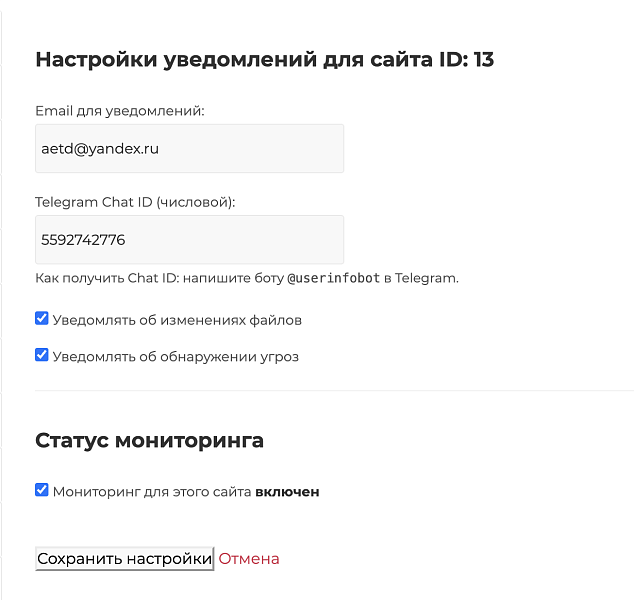Click the @userinfobot monospace text

coord(334,278)
